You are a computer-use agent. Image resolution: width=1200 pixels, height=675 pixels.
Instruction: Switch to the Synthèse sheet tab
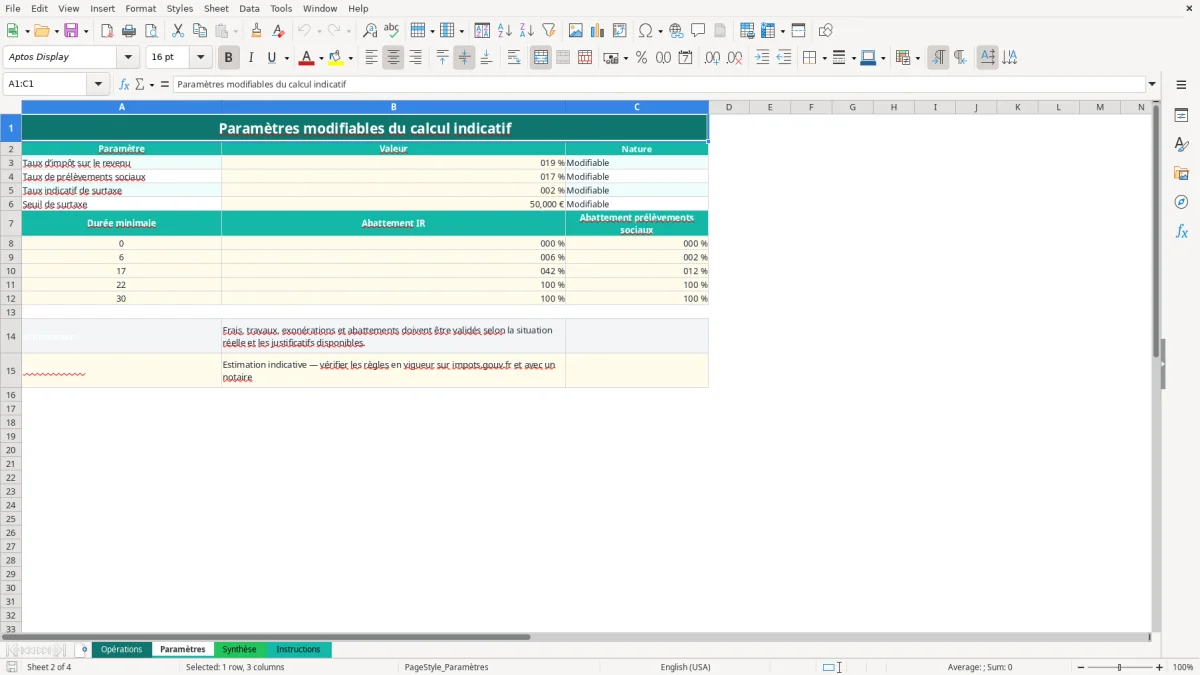(x=239, y=650)
